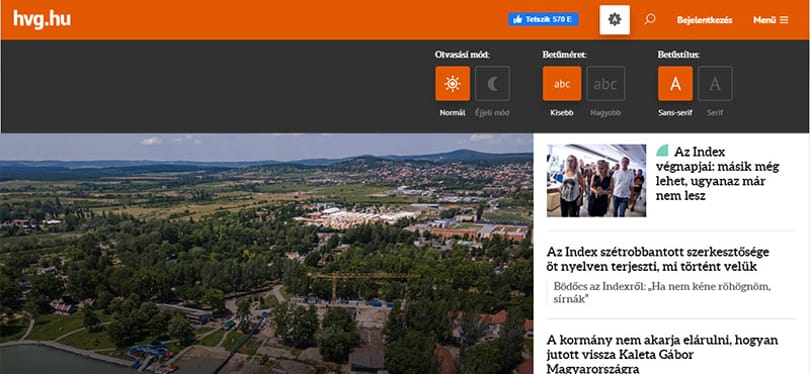Open 'Bödőcs az Indexről' sub-article
This screenshot has width=810, height=374.
pos(662,293)
